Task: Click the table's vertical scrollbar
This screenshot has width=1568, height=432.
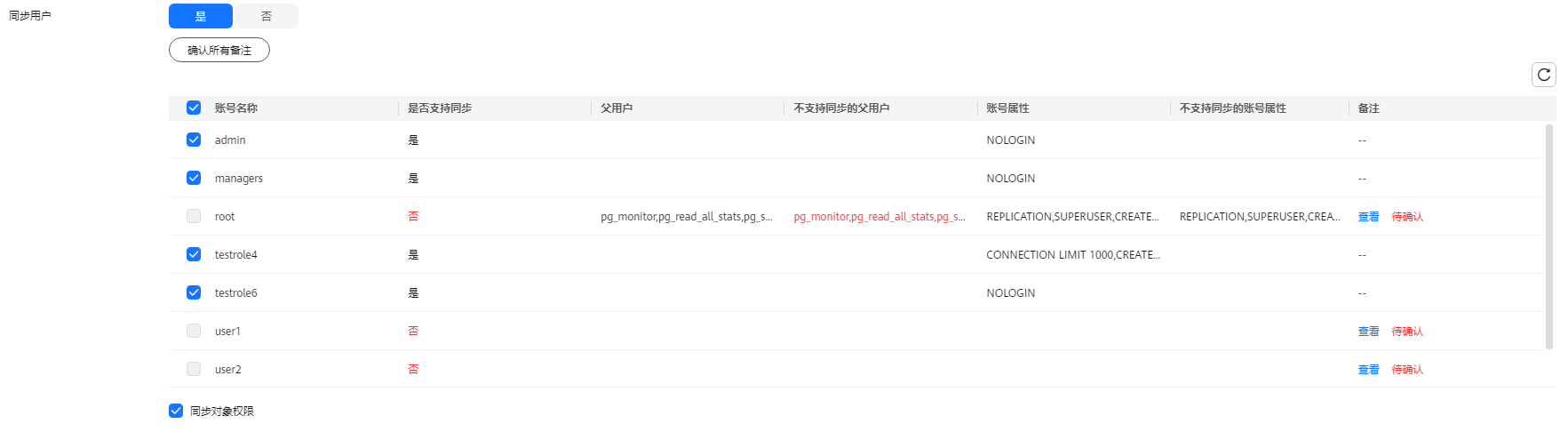Action: click(1549, 236)
